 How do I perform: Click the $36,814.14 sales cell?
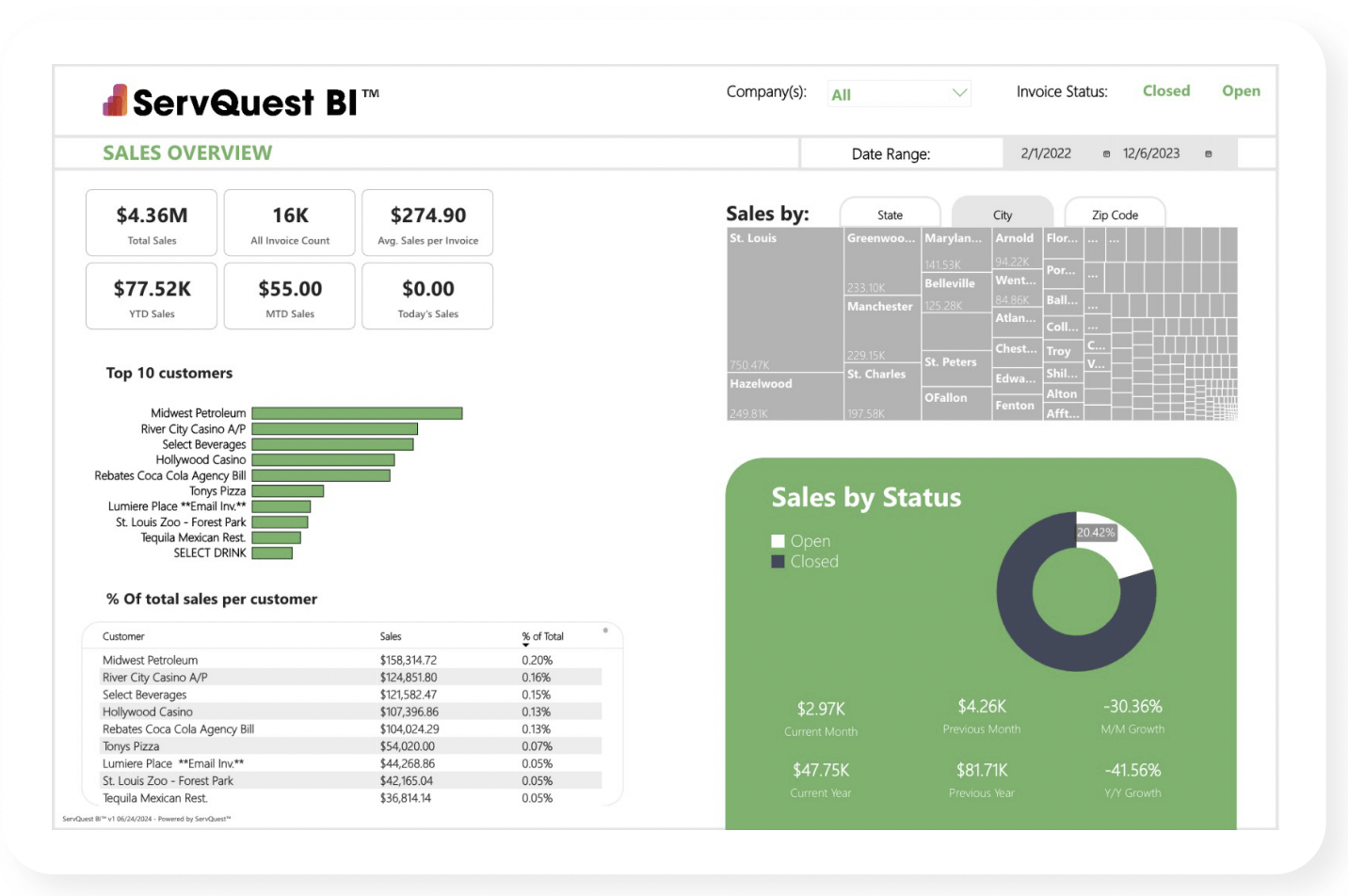click(406, 798)
